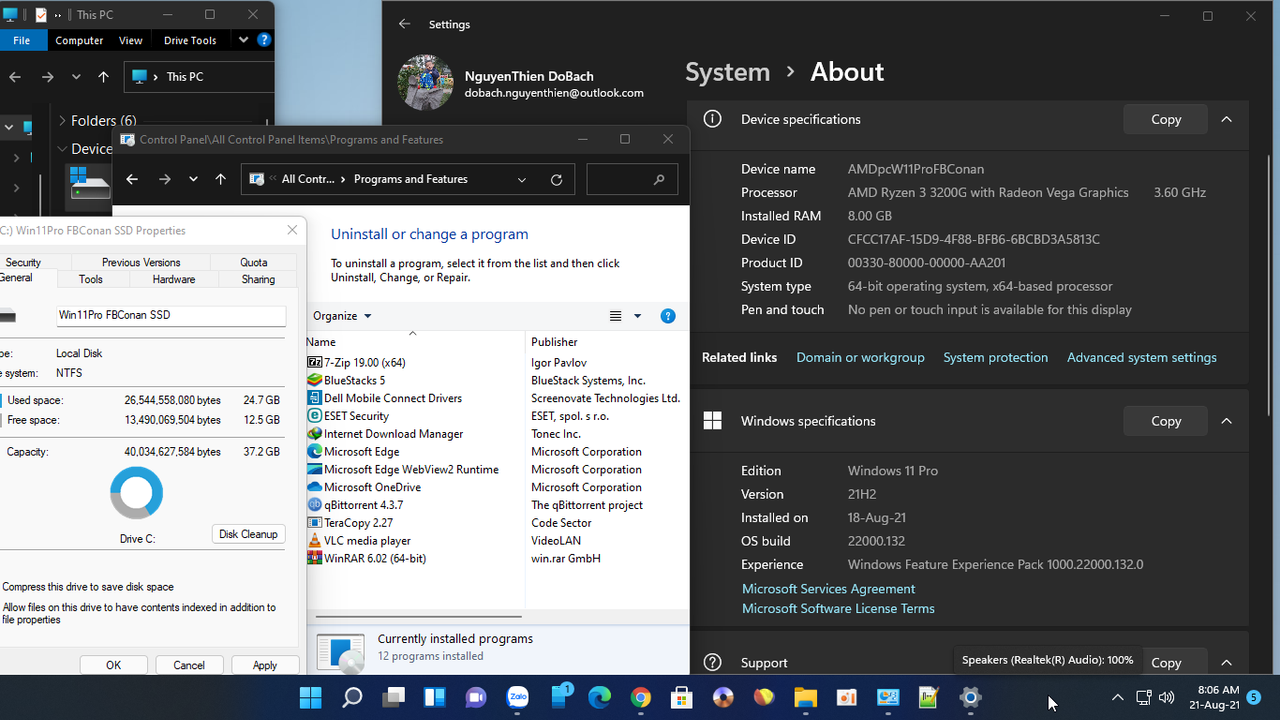Screen dimensions: 1280x720
Task: Go up one level in Control Panel window
Action: (x=221, y=180)
